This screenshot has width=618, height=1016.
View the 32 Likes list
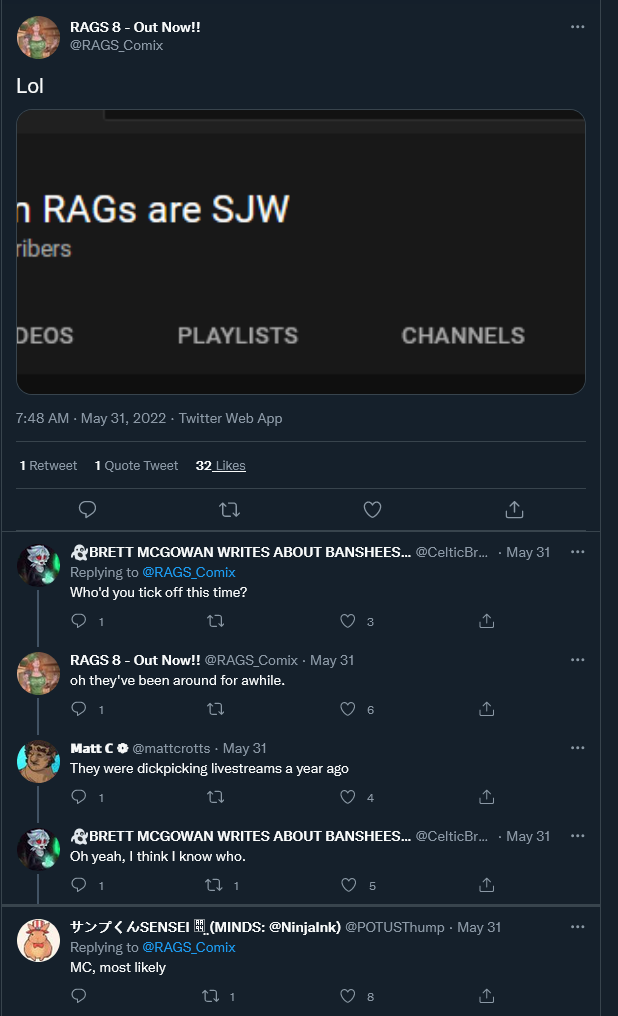[220, 465]
